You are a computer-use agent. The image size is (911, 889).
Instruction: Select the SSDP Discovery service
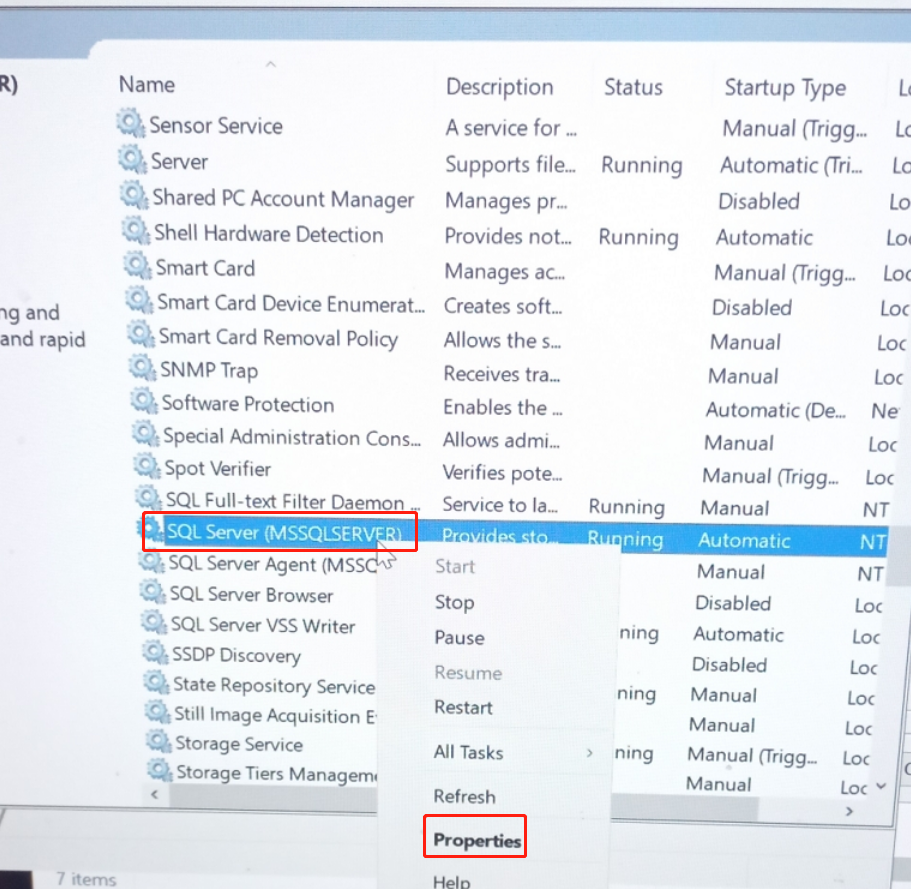tap(236, 655)
